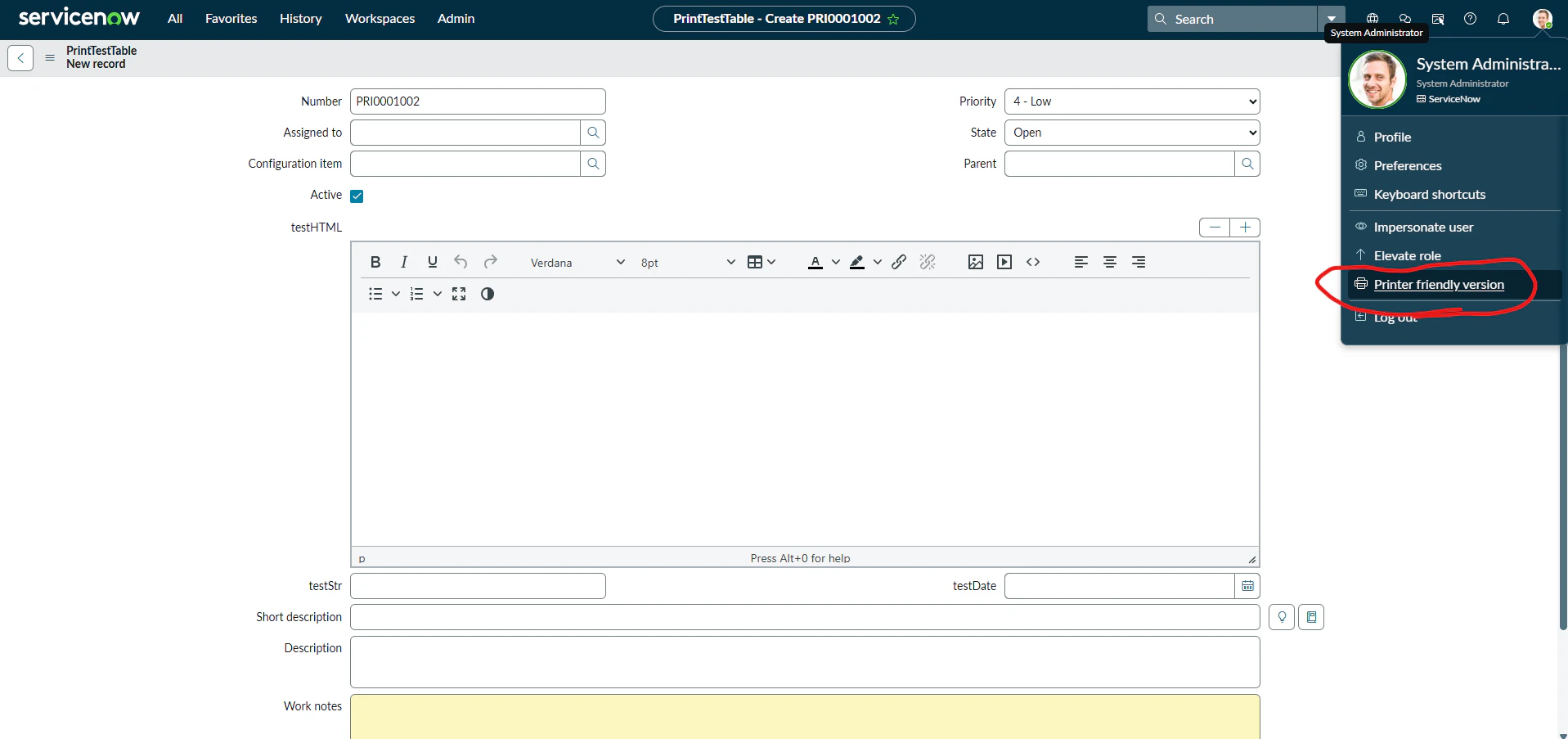
Task: Open the Priority dropdown
Action: tap(1132, 101)
